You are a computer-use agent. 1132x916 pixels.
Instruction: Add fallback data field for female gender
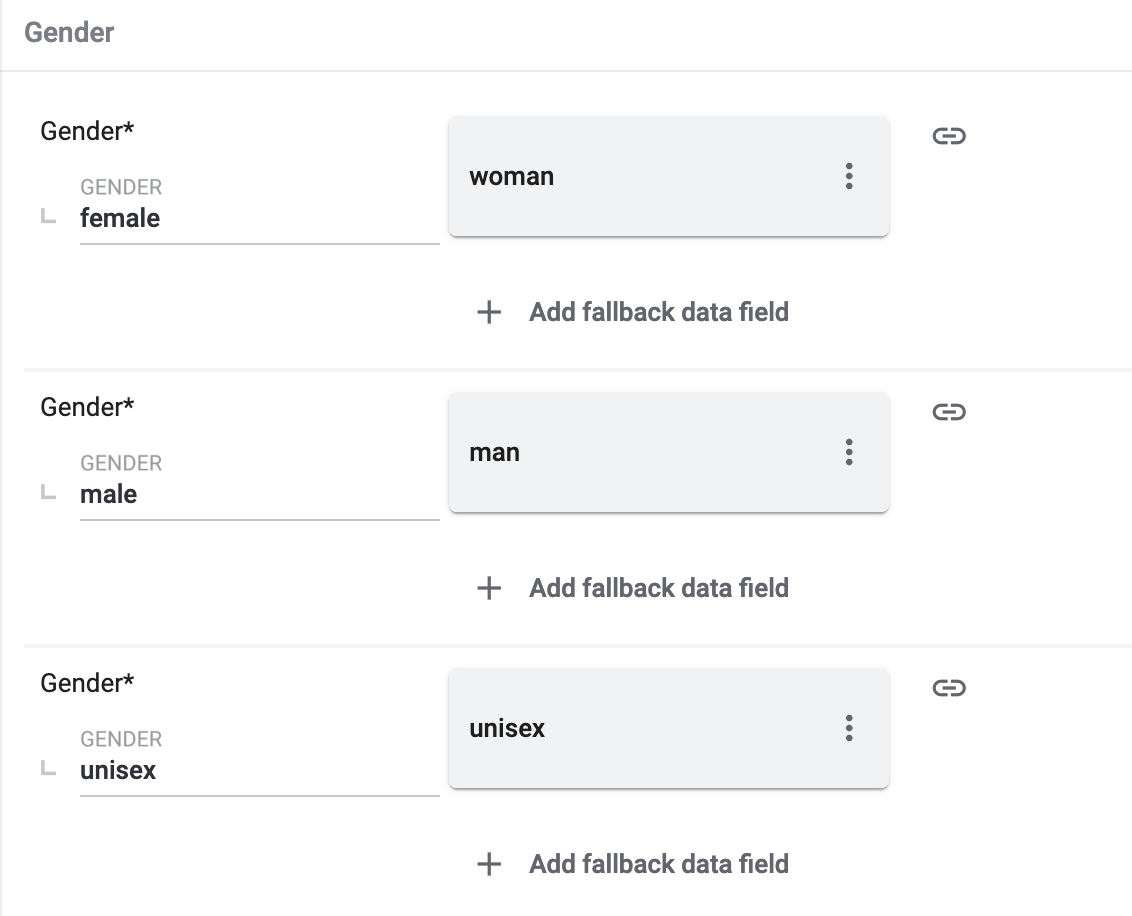[658, 312]
